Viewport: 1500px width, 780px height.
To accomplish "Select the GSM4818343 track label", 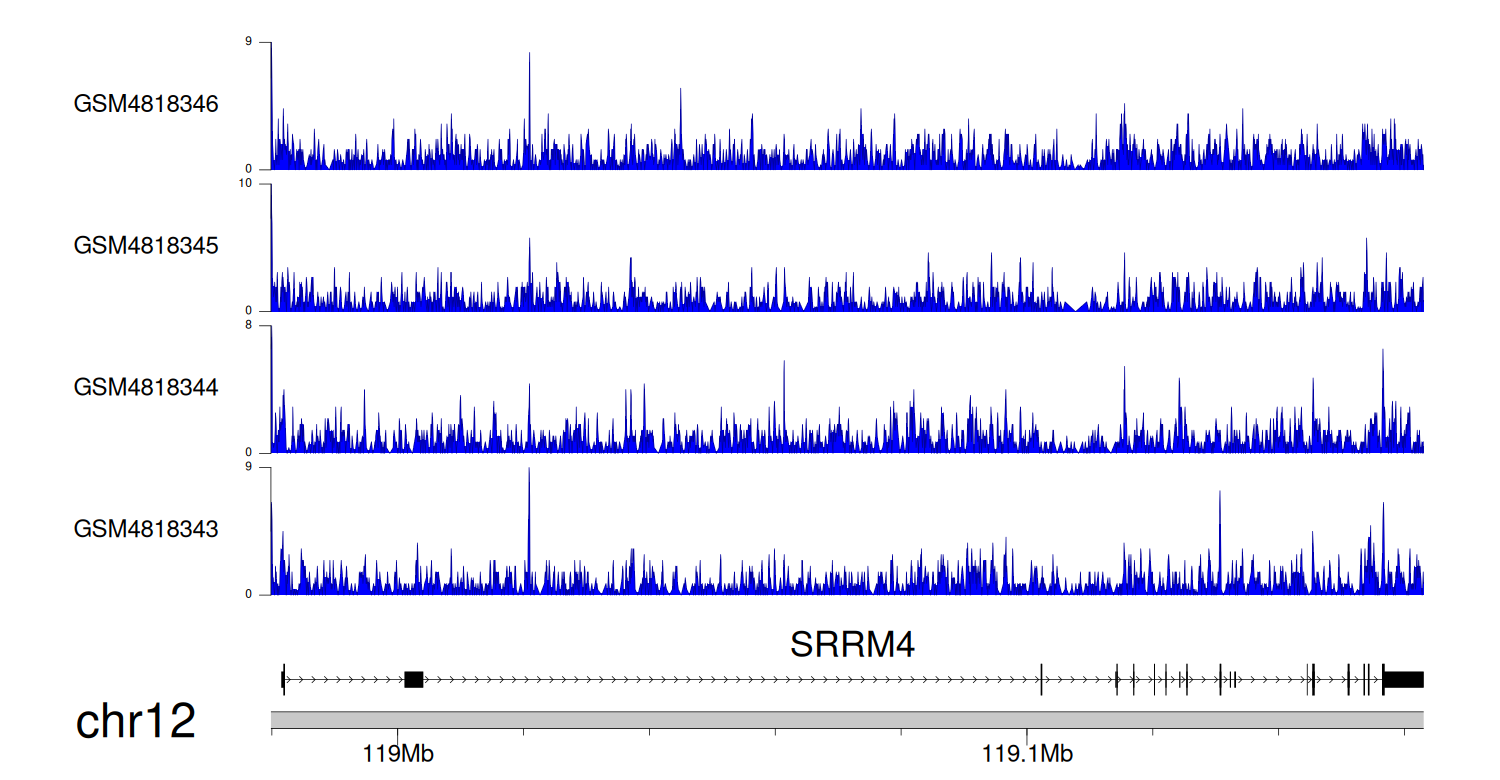I will pos(146,528).
